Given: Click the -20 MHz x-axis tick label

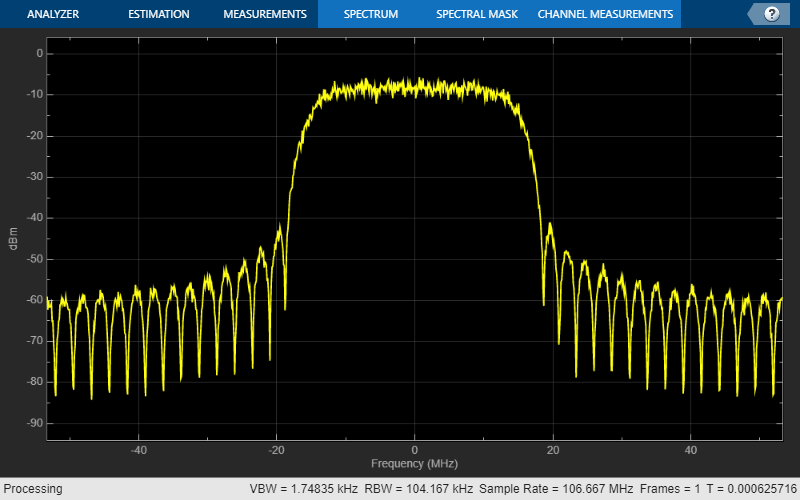Looking at the screenshot, I should click(x=276, y=450).
